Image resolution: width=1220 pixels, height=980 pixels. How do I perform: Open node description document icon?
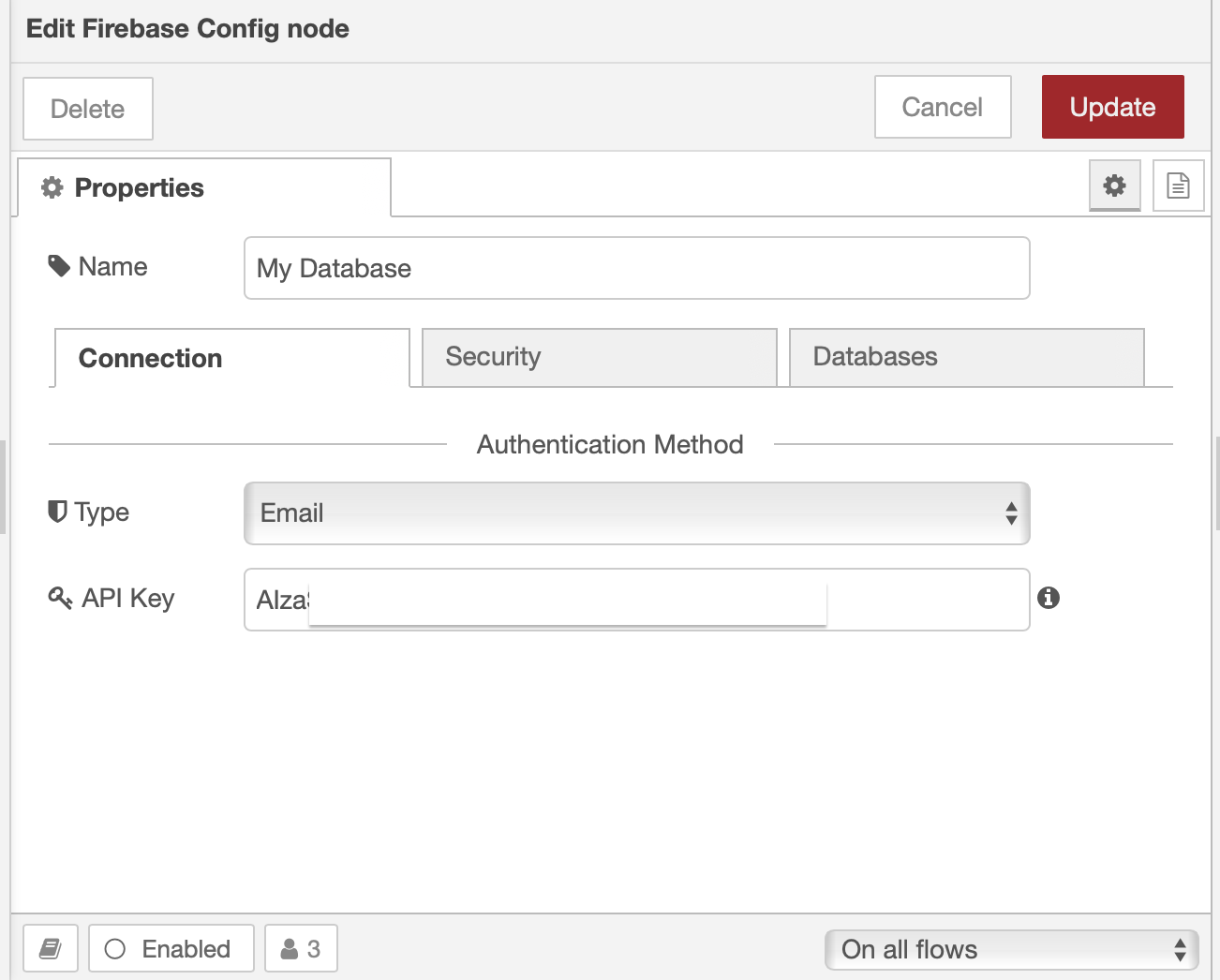(x=1178, y=186)
